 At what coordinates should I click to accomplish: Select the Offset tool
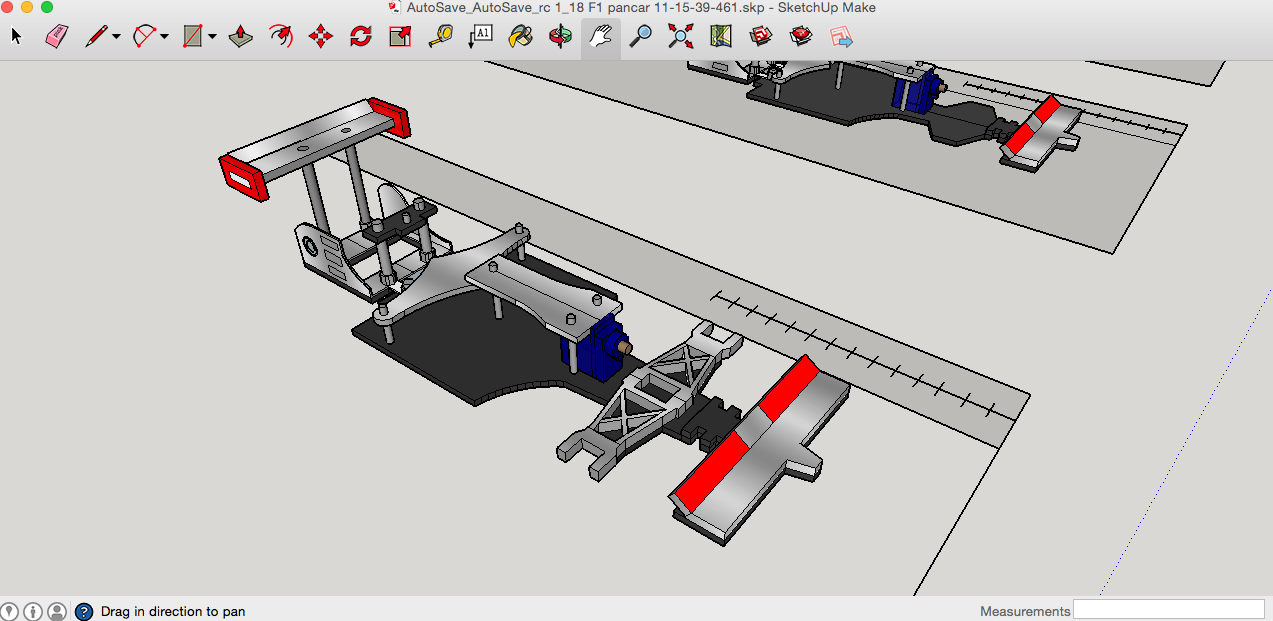(x=280, y=37)
